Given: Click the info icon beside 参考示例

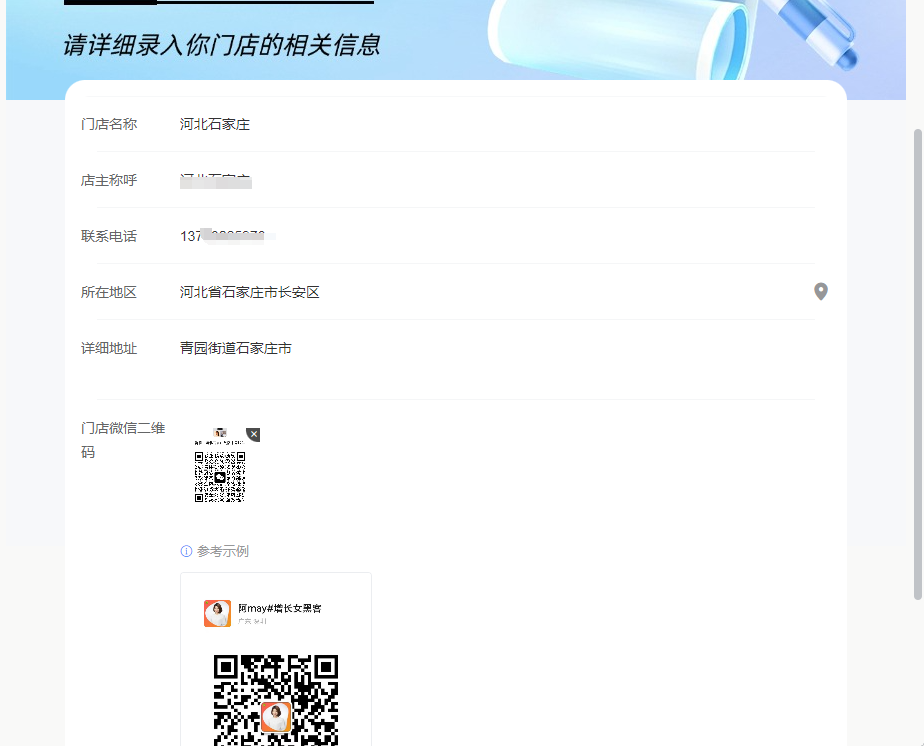Looking at the screenshot, I should click(x=186, y=551).
